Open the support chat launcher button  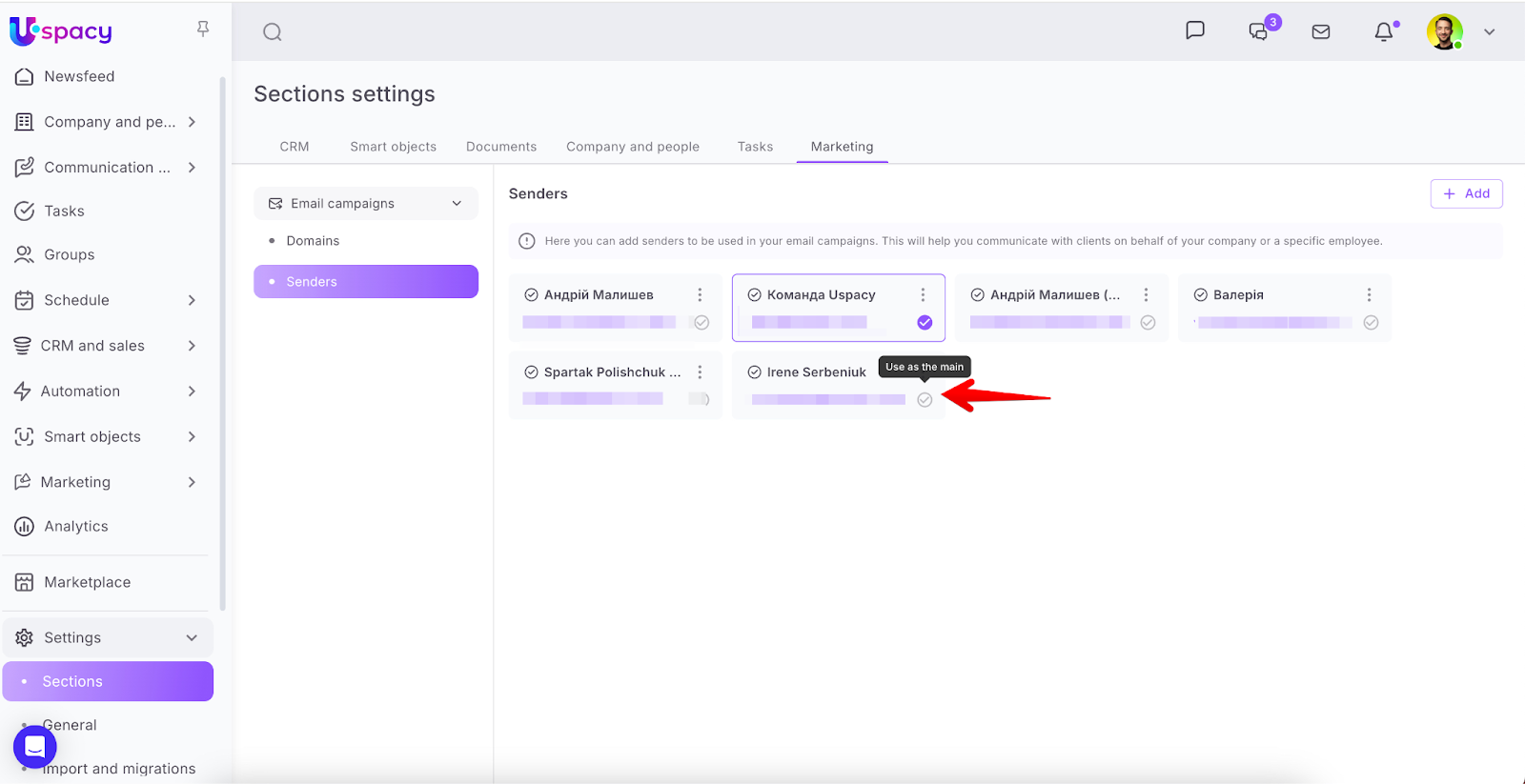35,746
